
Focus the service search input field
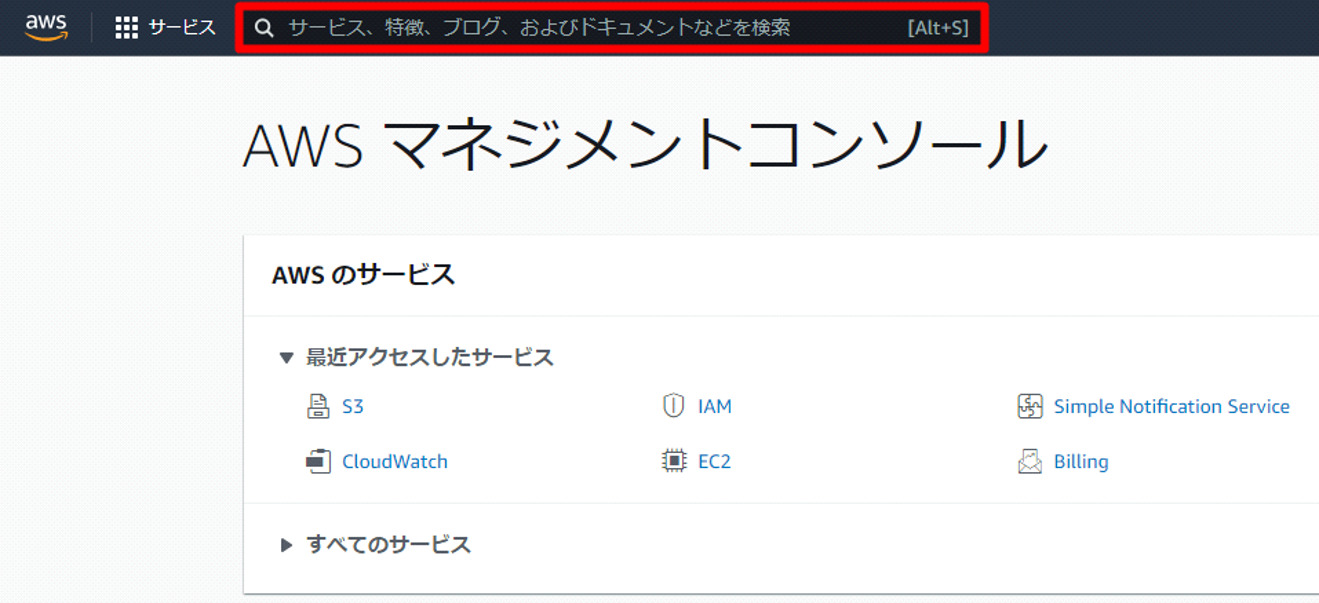pyautogui.click(x=612, y=28)
